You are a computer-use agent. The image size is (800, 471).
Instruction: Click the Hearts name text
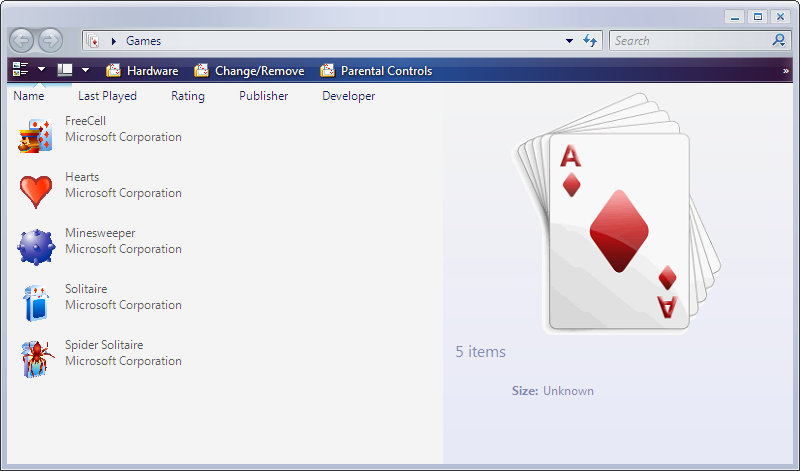(x=82, y=177)
